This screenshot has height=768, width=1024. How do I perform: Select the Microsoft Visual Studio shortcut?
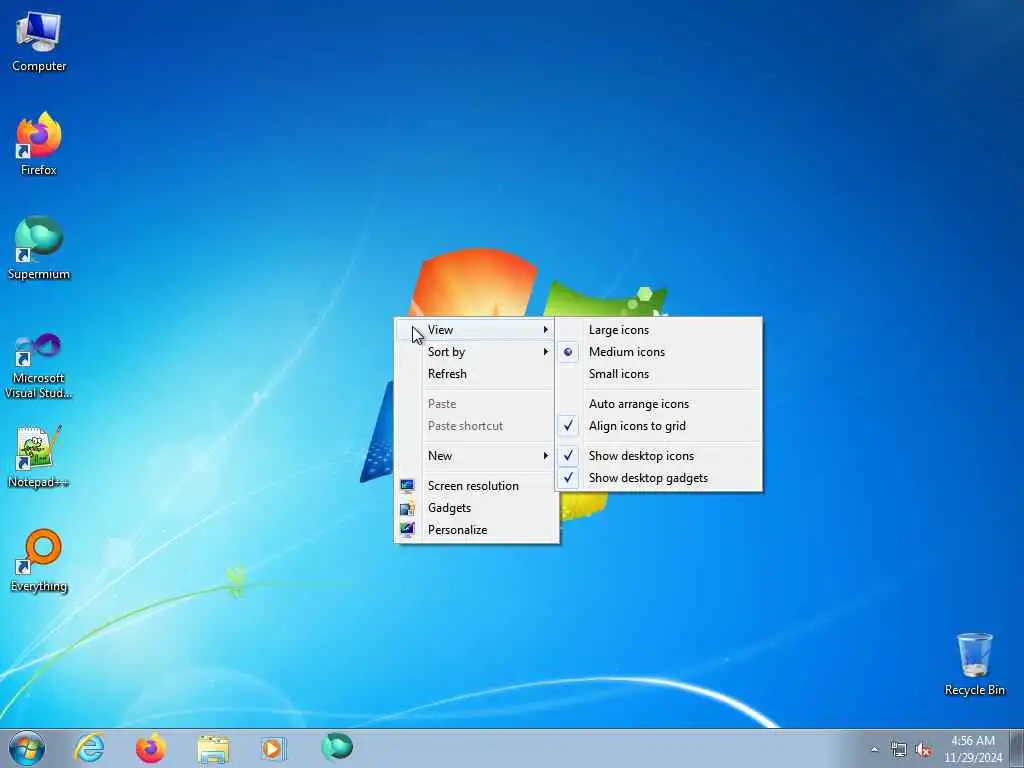[x=39, y=366]
